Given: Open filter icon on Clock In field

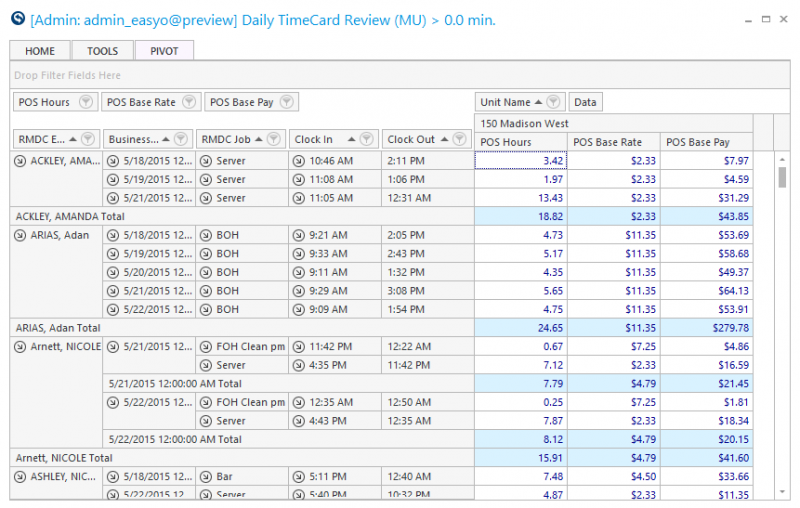Looking at the screenshot, I should tap(366, 139).
